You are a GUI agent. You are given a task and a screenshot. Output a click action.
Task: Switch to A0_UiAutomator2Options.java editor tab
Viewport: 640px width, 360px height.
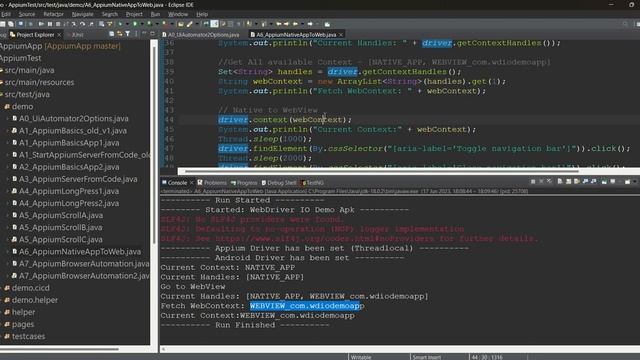pyautogui.click(x=201, y=35)
